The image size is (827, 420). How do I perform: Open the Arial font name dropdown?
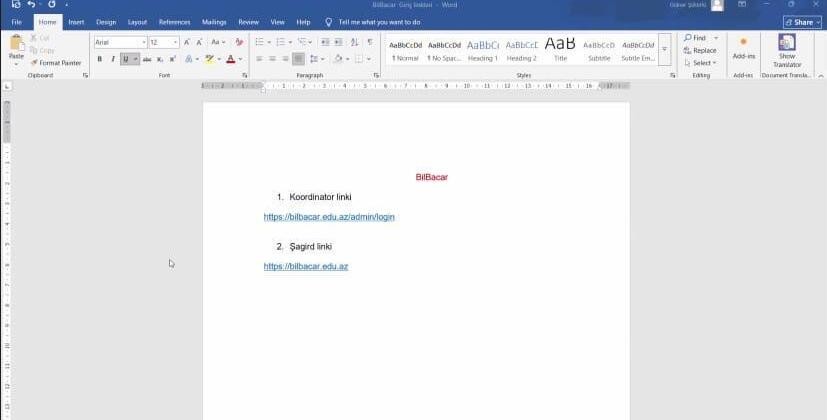pos(144,42)
